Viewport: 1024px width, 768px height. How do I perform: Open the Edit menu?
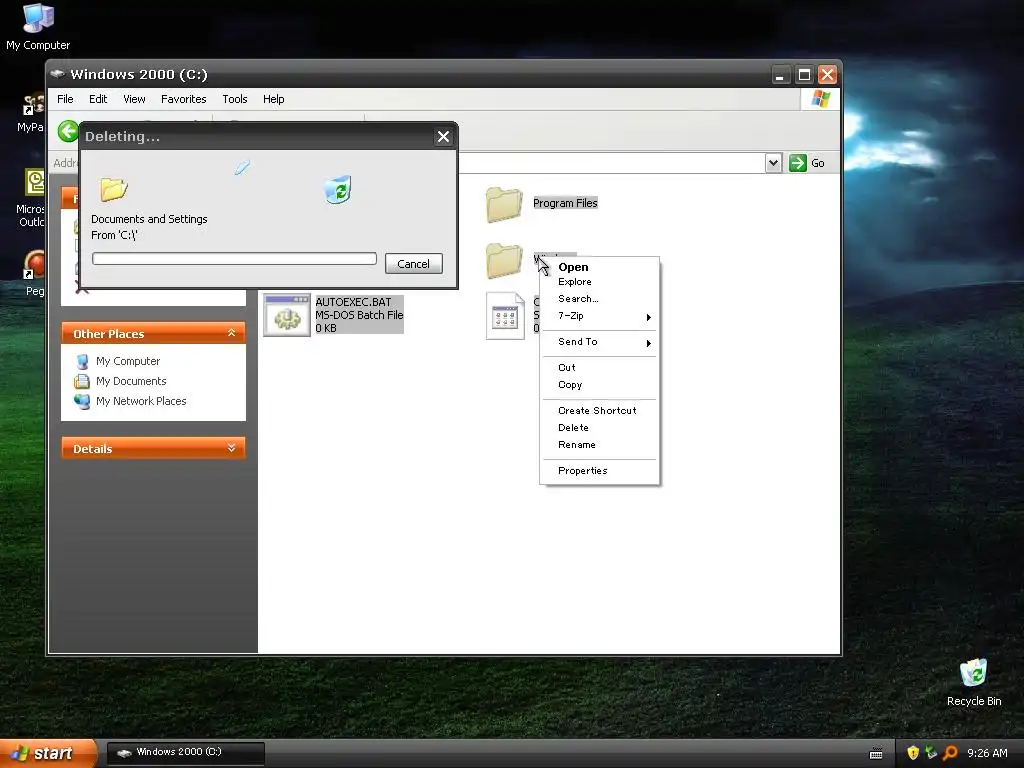pos(98,99)
